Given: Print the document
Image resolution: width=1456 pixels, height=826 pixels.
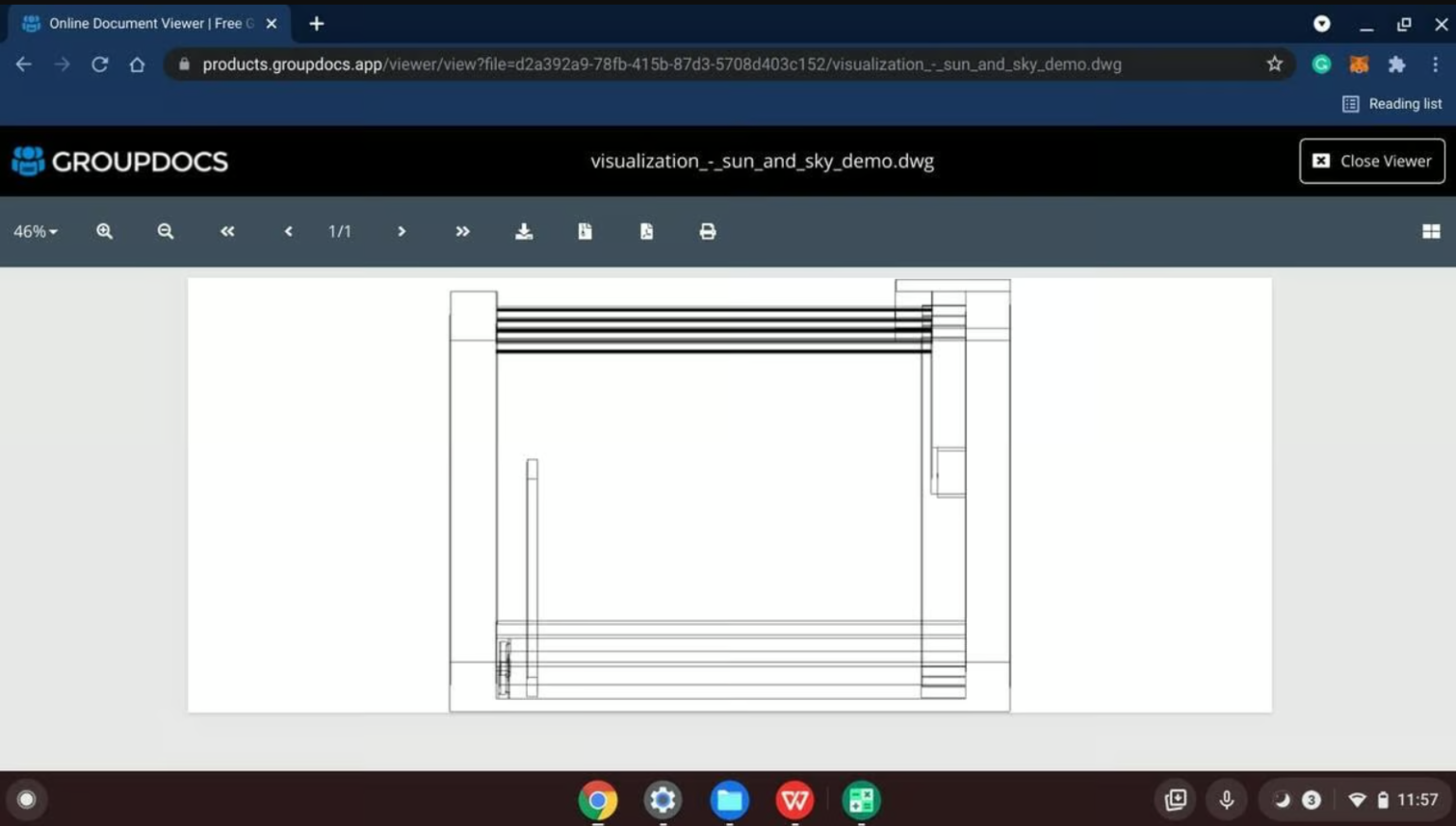Looking at the screenshot, I should pos(708,231).
